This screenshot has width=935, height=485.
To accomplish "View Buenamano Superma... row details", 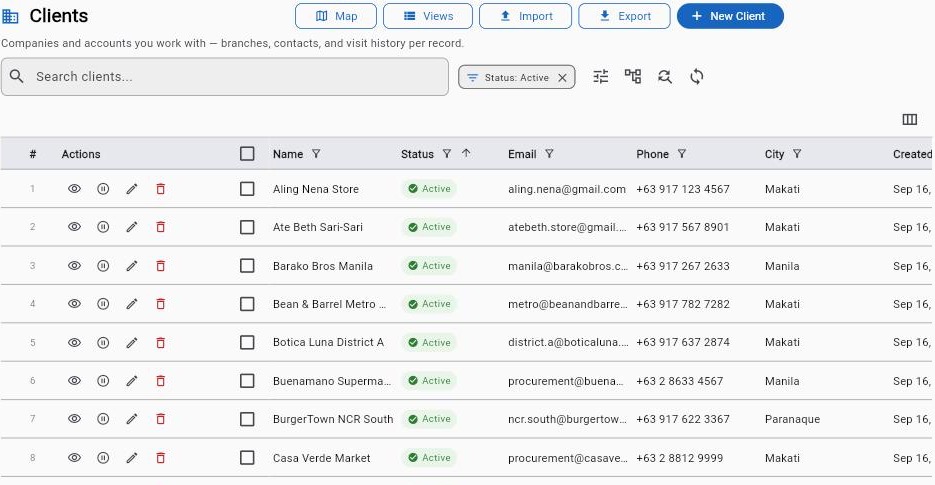I will click(x=74, y=381).
